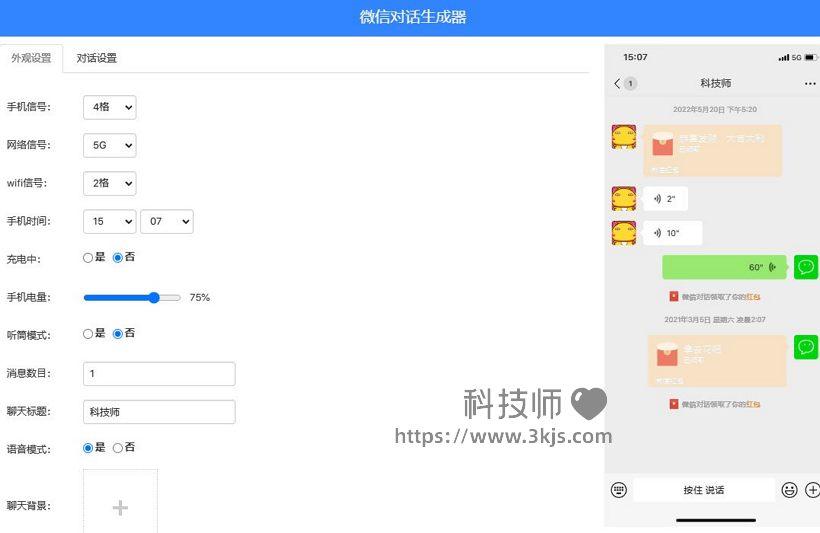This screenshot has width=820, height=533.
Task: Click the green WeChat avatar beside sent red packet
Action: (x=806, y=347)
